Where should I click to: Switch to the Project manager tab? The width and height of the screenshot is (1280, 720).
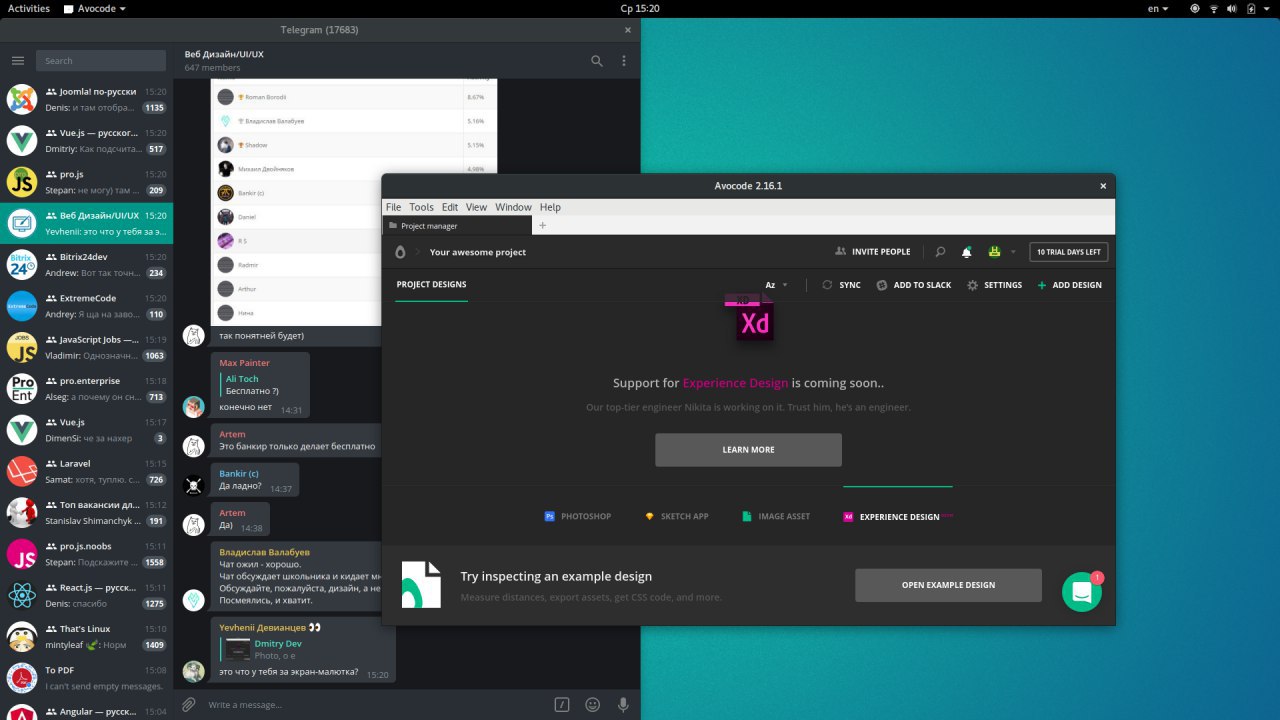(x=457, y=226)
